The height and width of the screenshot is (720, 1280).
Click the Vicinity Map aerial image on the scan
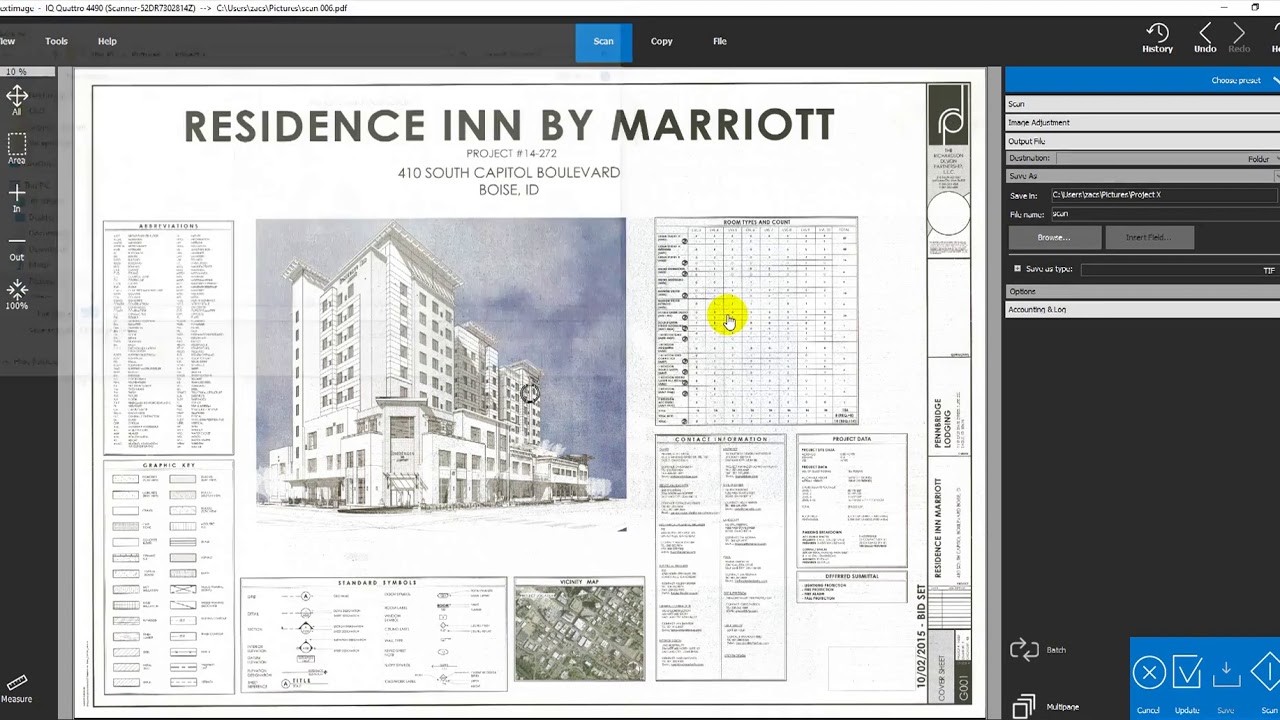(x=580, y=631)
